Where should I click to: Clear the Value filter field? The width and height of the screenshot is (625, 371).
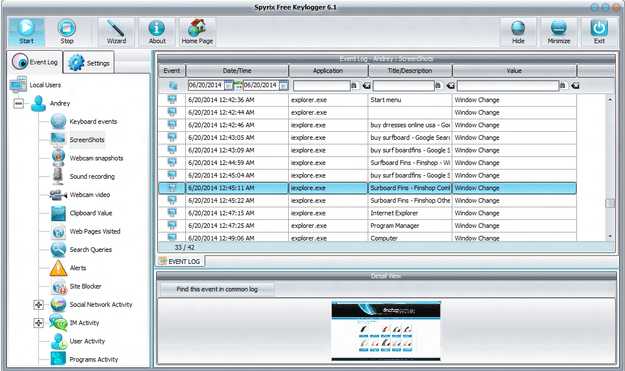tap(575, 86)
